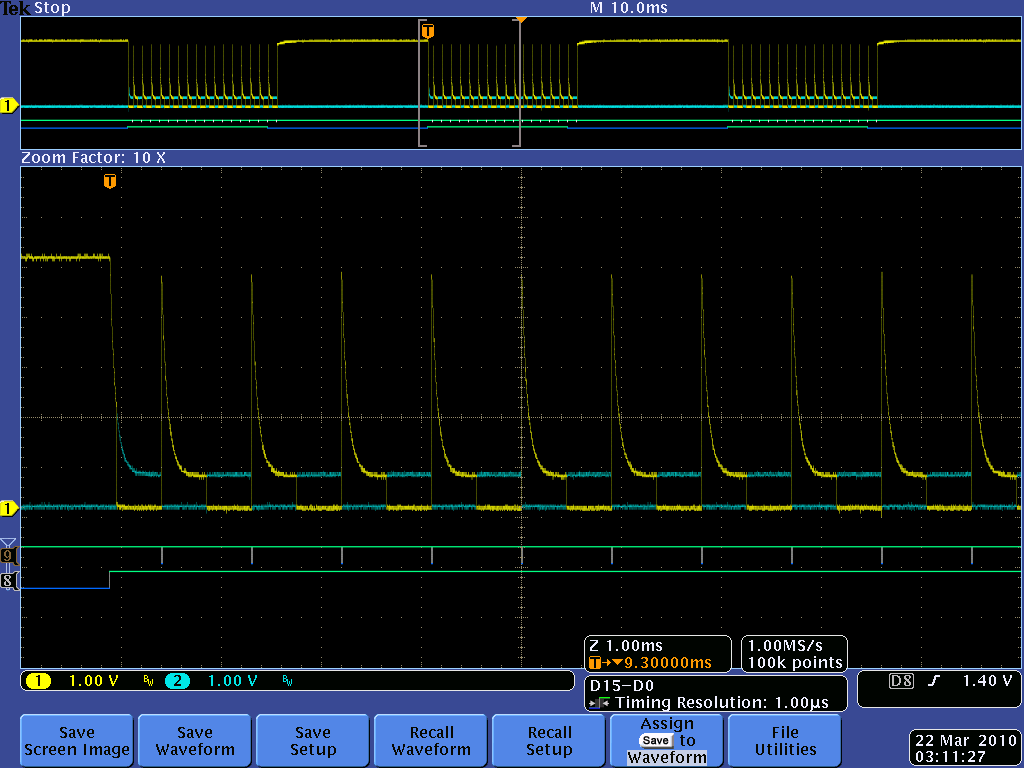Click channel 1 ground marker beside main waveform

(8, 508)
